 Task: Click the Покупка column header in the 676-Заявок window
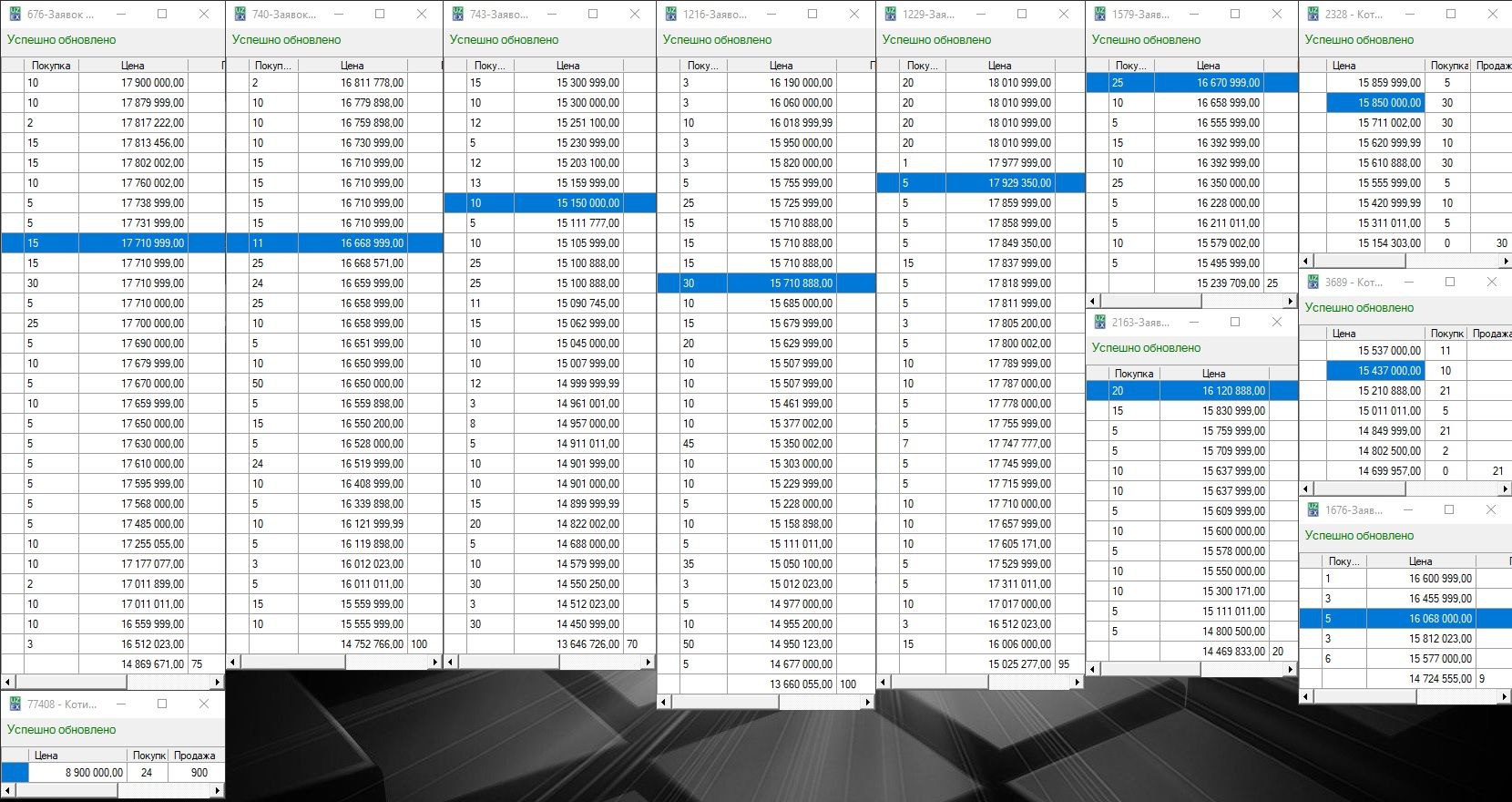tap(51, 66)
